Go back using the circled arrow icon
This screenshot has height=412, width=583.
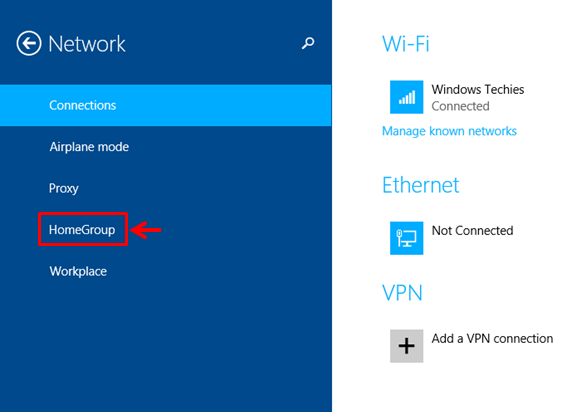click(29, 43)
